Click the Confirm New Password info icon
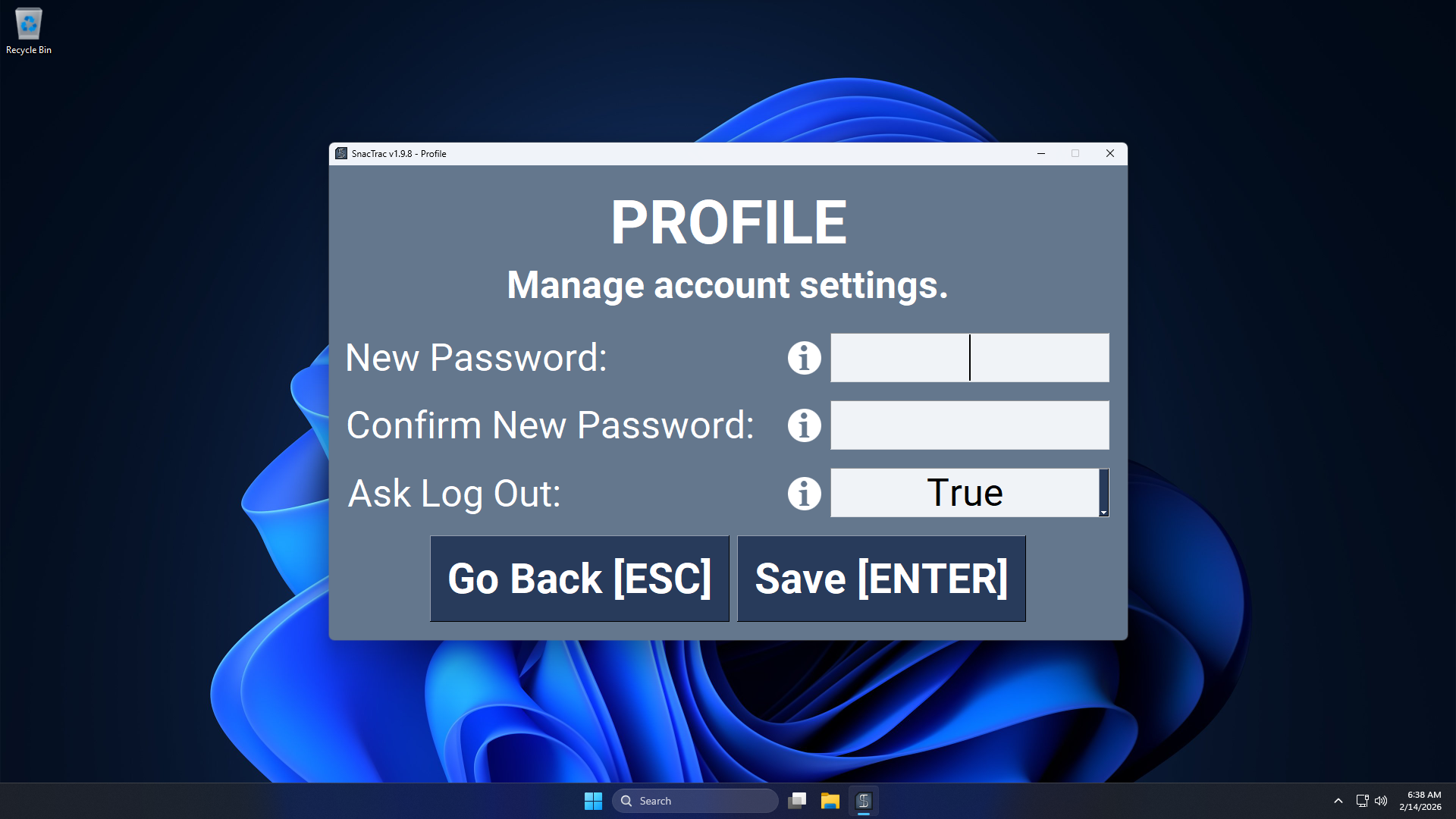Image resolution: width=1456 pixels, height=819 pixels. pyautogui.click(x=804, y=425)
